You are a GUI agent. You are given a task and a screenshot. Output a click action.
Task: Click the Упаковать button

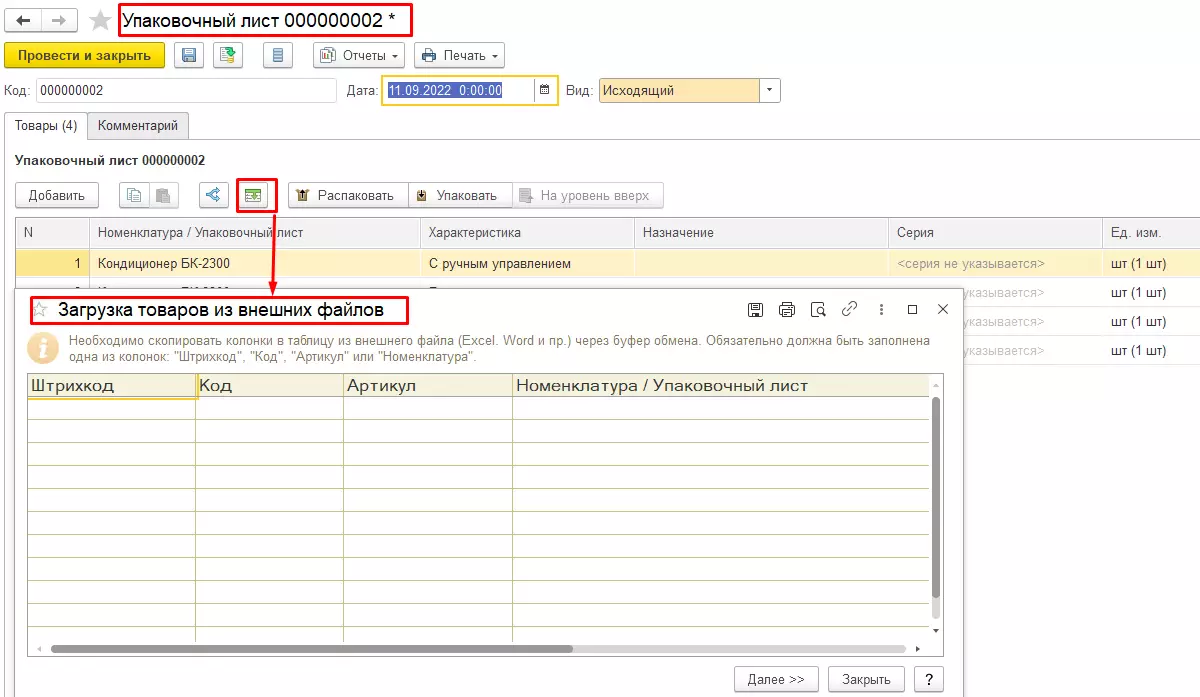[x=460, y=195]
